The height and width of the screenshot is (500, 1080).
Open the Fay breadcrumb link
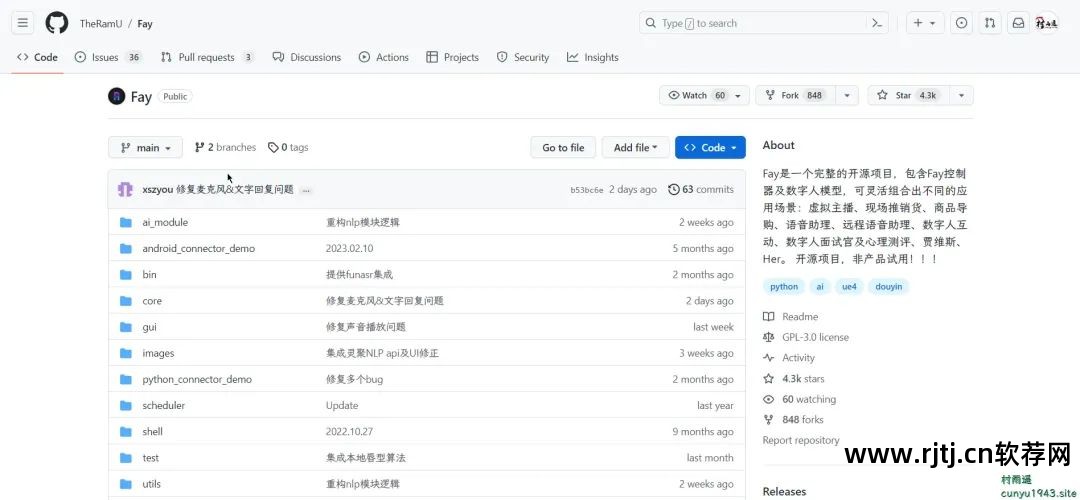[145, 23]
